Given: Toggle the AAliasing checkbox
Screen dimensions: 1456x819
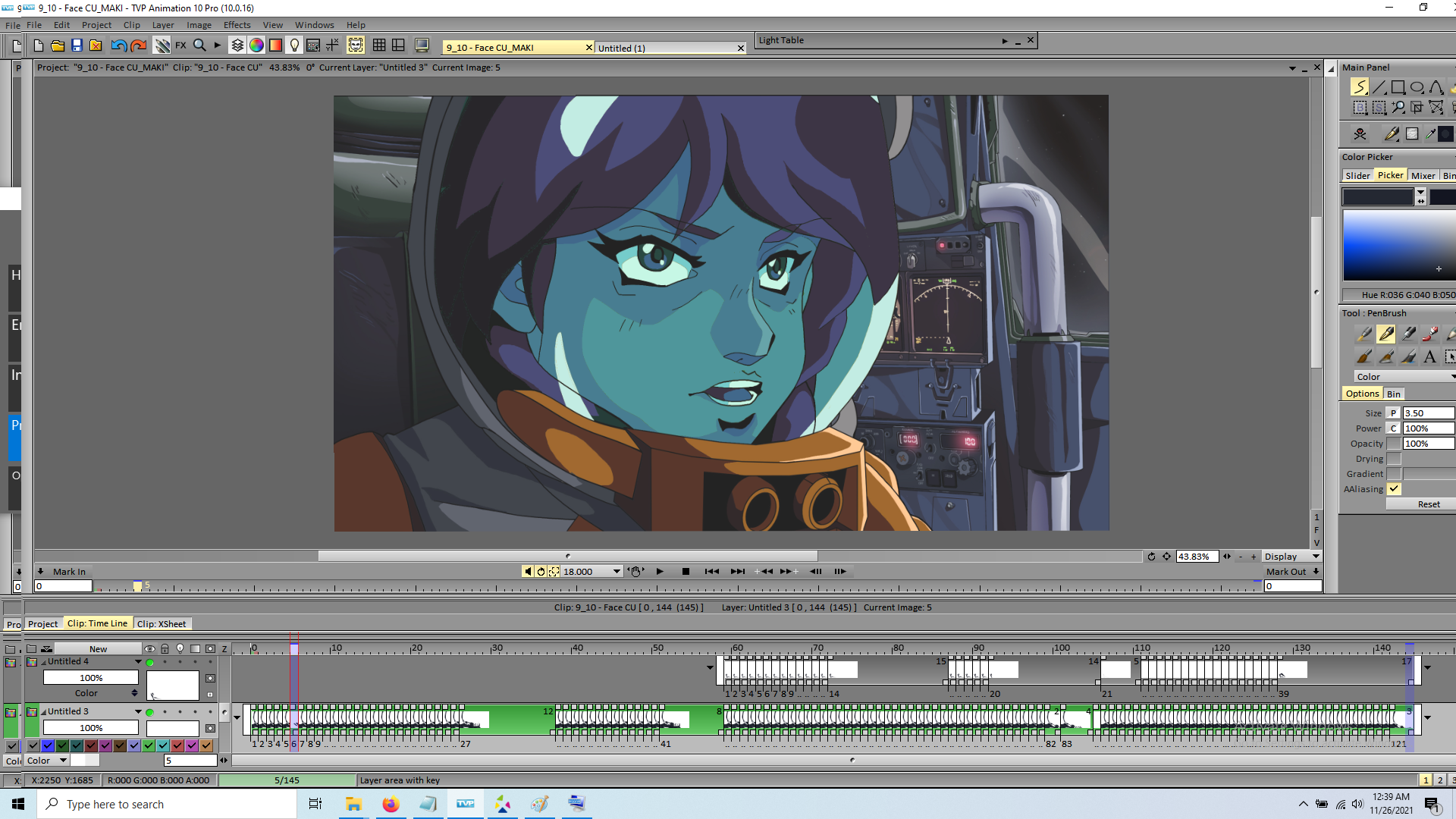Looking at the screenshot, I should 1394,489.
